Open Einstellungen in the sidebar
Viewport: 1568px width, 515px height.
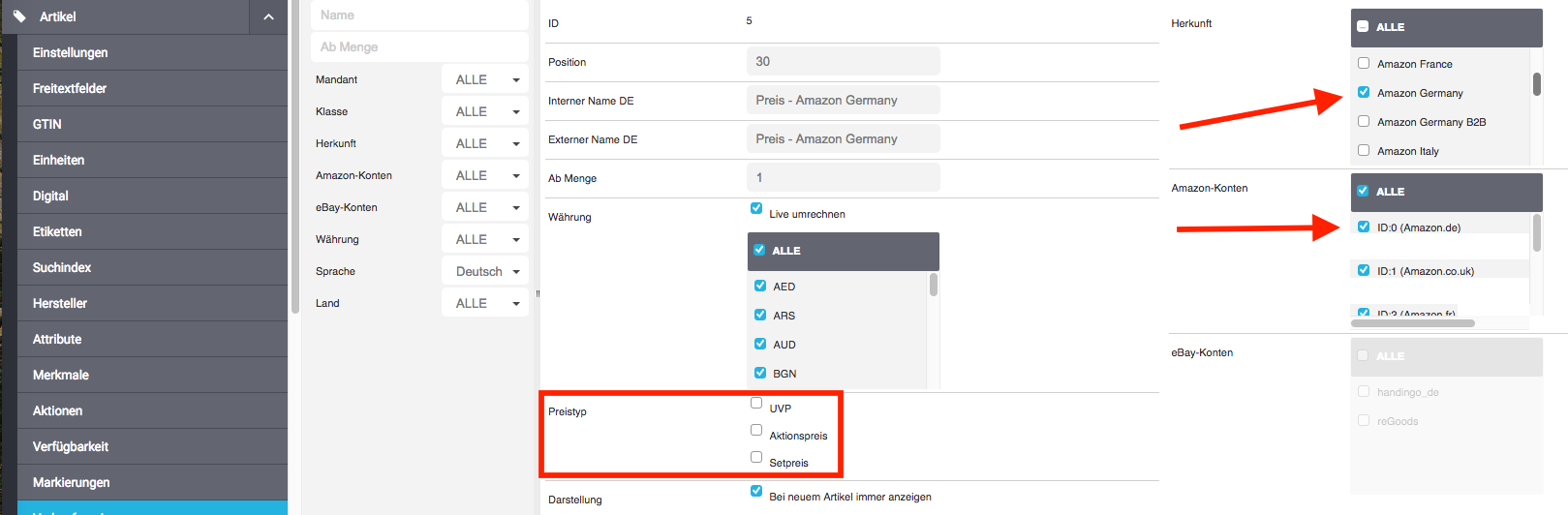pyautogui.click(x=70, y=52)
